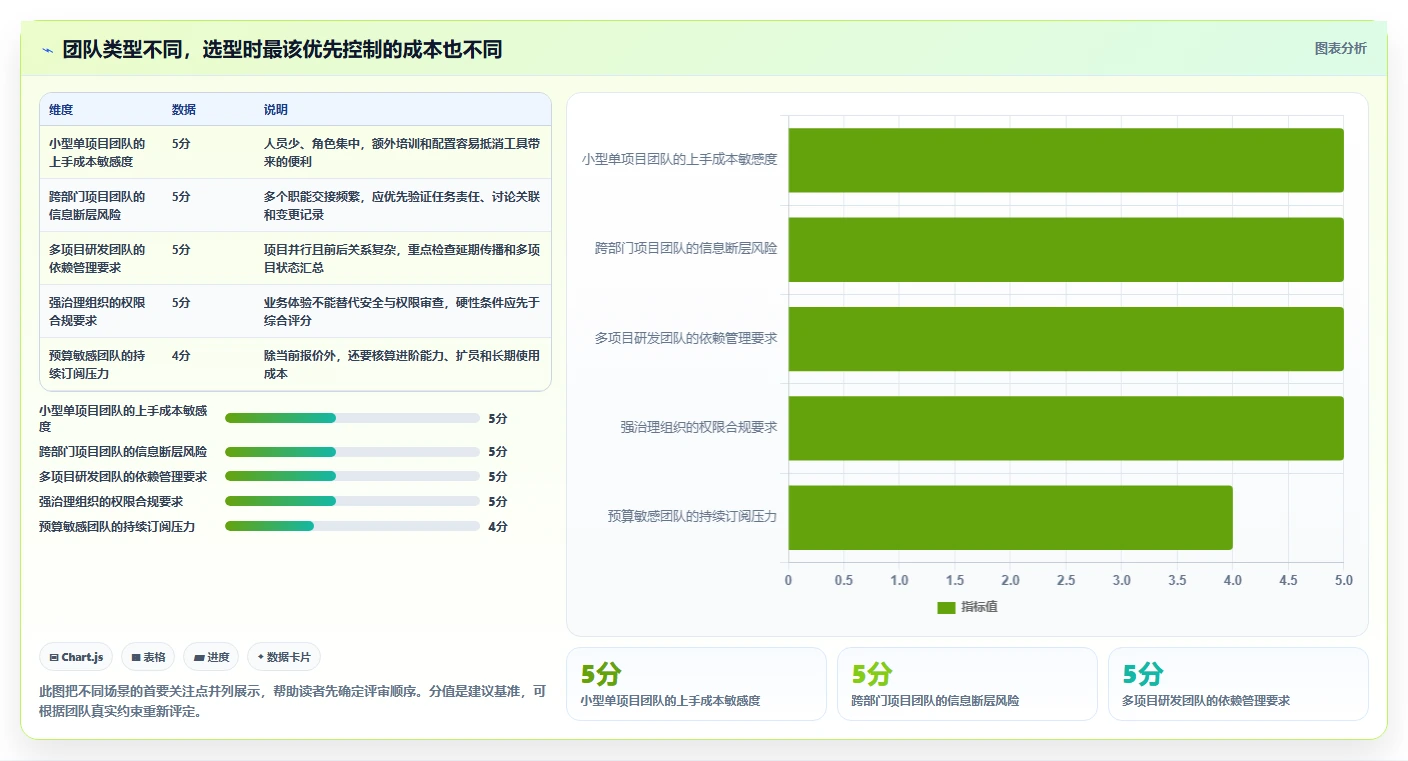Click the 2.5 tick on the x-axis
The width and height of the screenshot is (1408, 761).
tap(1066, 581)
